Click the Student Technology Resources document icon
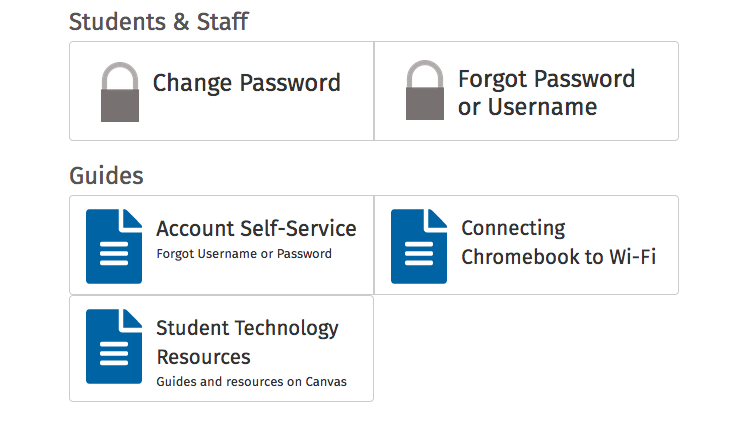Image resolution: width=738 pixels, height=438 pixels. tap(114, 346)
